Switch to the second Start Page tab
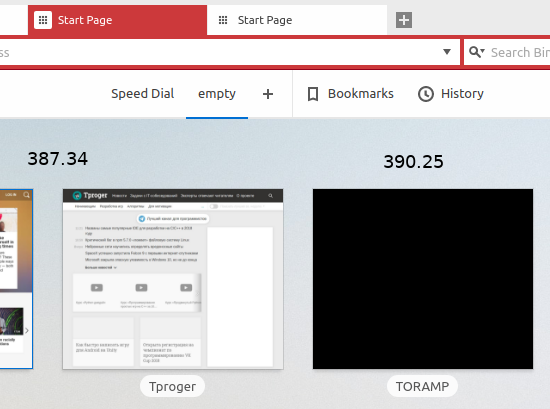 point(297,20)
